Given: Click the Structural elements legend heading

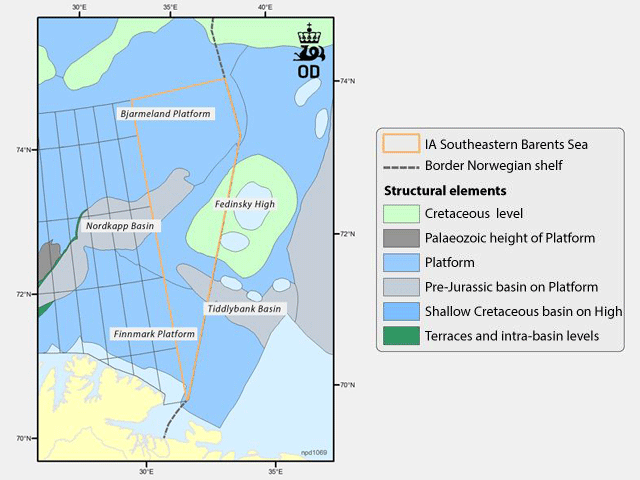Looking at the screenshot, I should [445, 190].
